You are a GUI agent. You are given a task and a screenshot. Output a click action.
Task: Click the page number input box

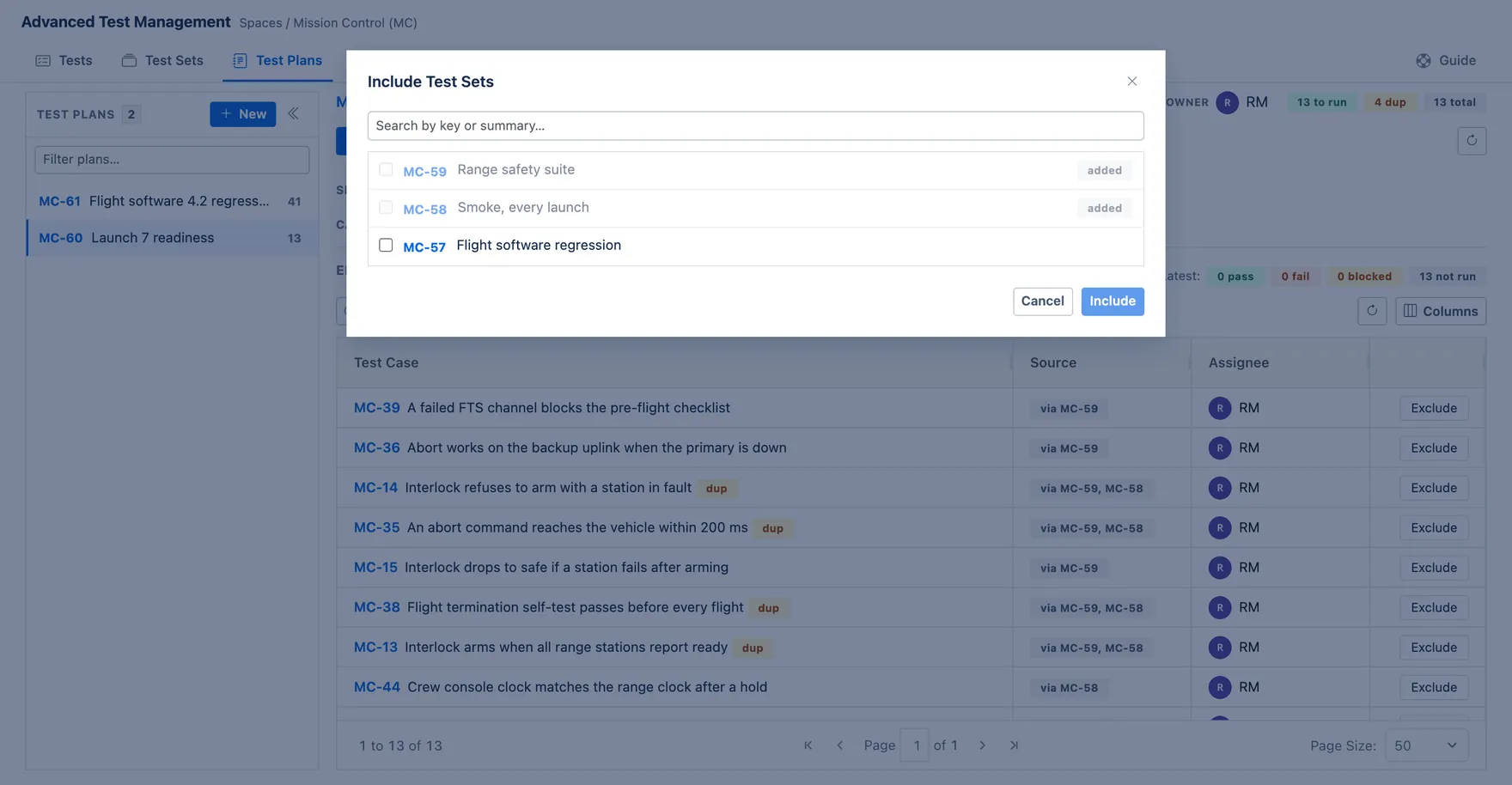tap(915, 745)
